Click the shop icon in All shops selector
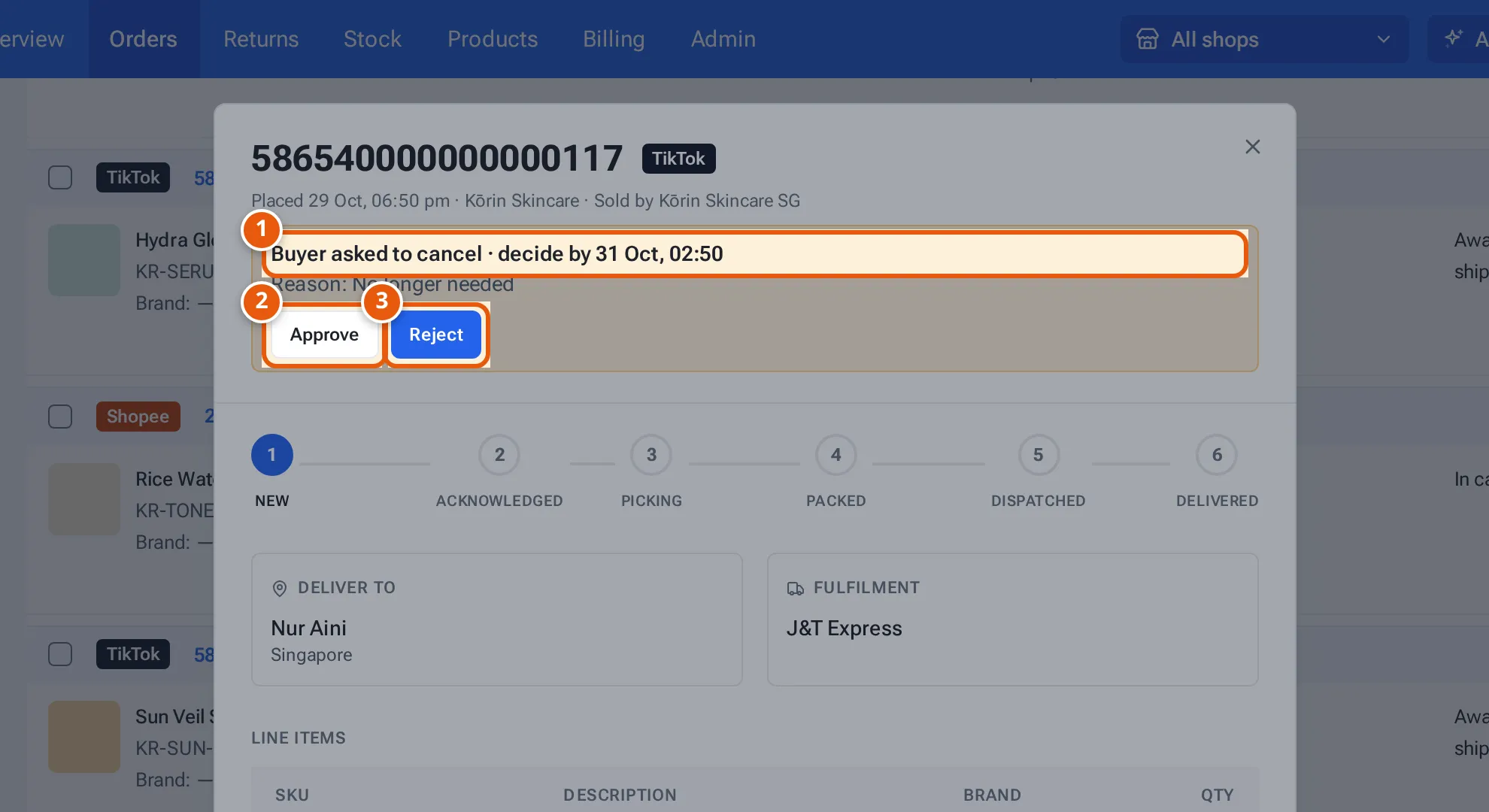 [x=1147, y=39]
